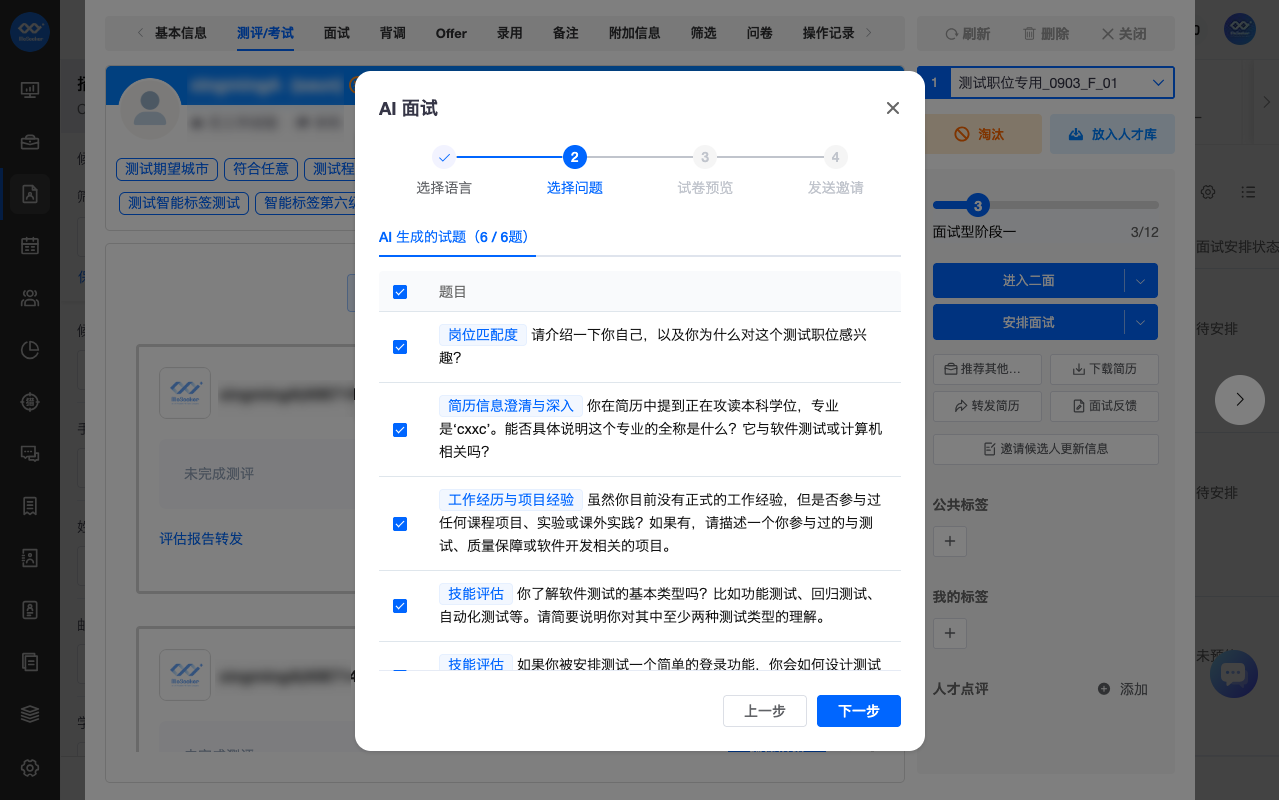Click step 4 发送邀请 indicator
The image size is (1279, 800).
(x=835, y=157)
